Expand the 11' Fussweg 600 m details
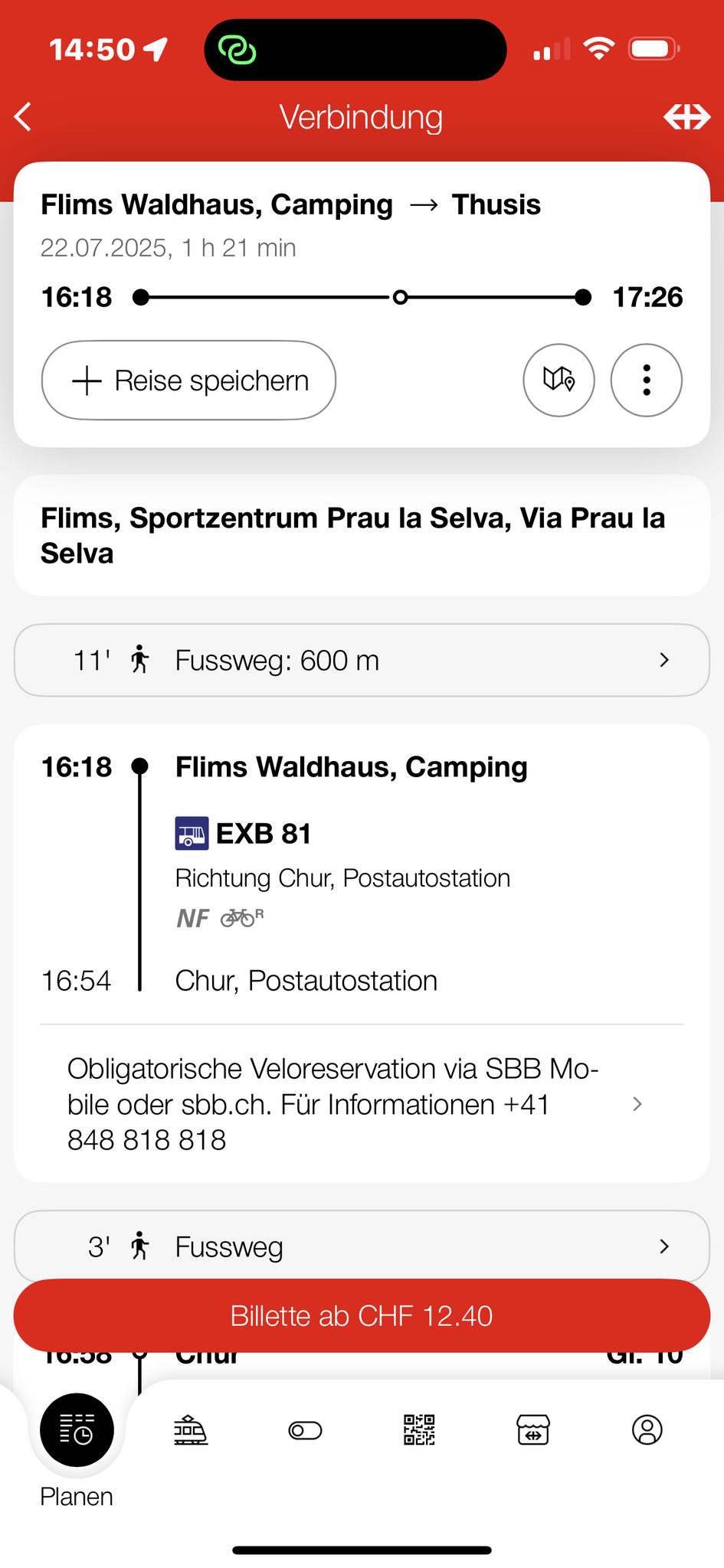This screenshot has width=724, height=1568. click(362, 660)
